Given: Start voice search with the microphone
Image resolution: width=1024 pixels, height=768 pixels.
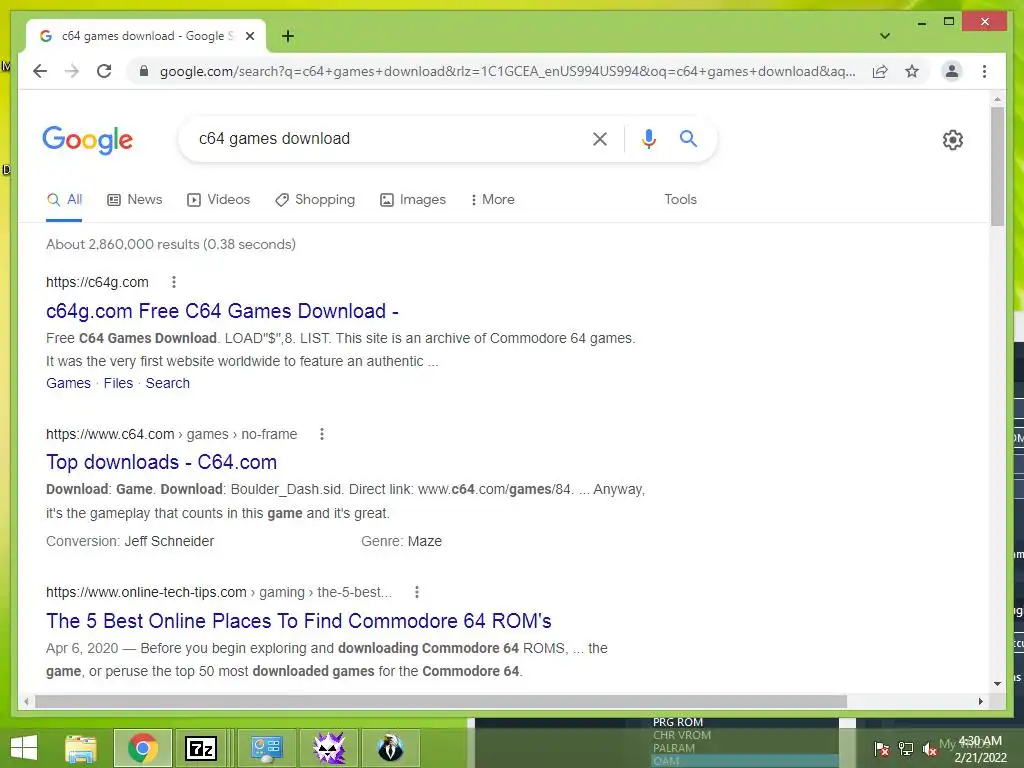Looking at the screenshot, I should click(x=648, y=138).
